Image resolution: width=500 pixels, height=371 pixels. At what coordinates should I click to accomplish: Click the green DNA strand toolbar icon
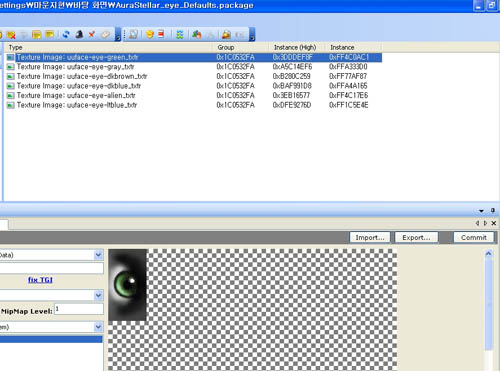pyautogui.click(x=180, y=34)
